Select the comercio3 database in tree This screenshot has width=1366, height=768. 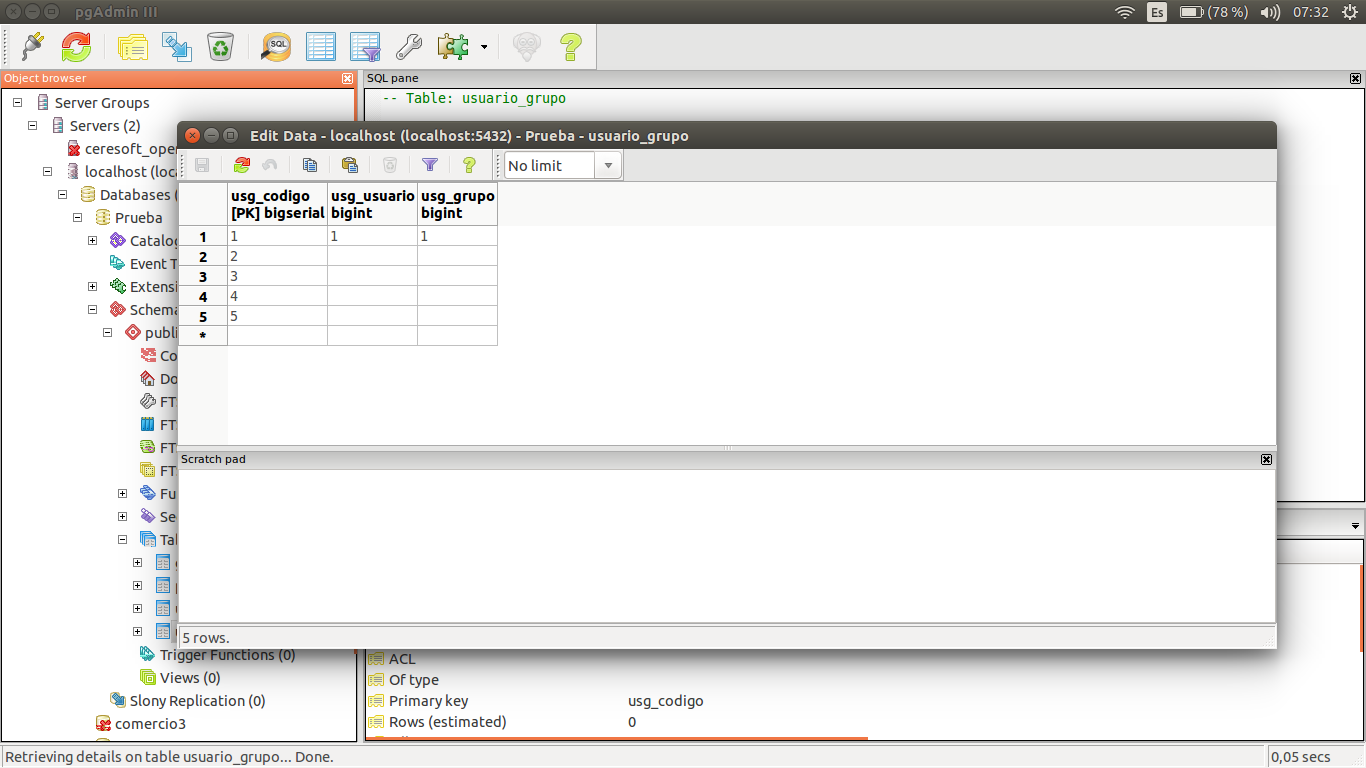point(150,724)
